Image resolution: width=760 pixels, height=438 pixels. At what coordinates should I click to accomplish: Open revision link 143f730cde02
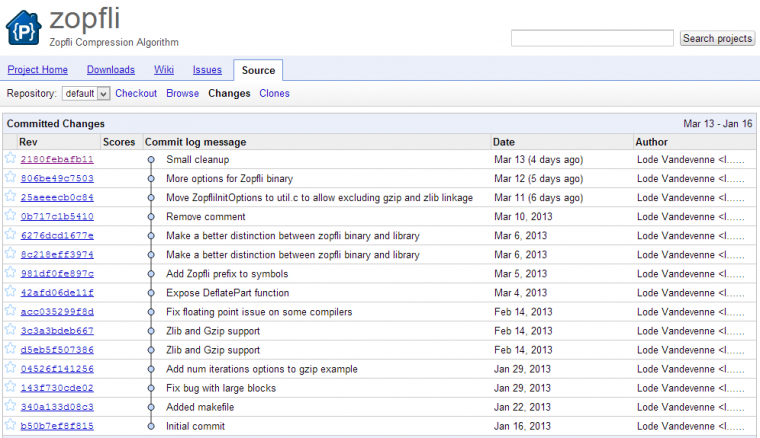click(x=57, y=388)
